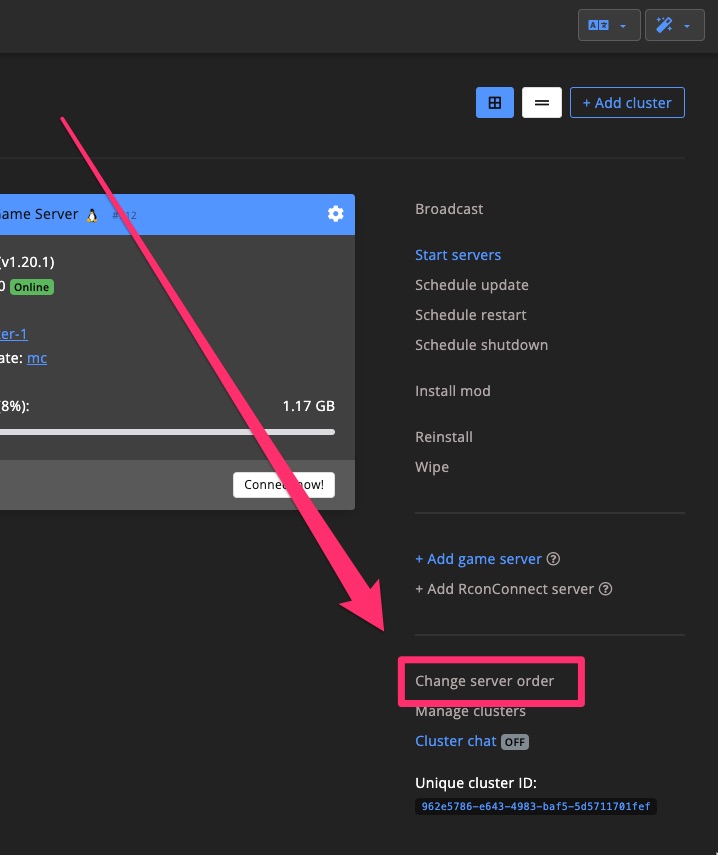The image size is (718, 855).
Task: Click the v1.20.1 version text
Action: pyautogui.click(x=27, y=262)
